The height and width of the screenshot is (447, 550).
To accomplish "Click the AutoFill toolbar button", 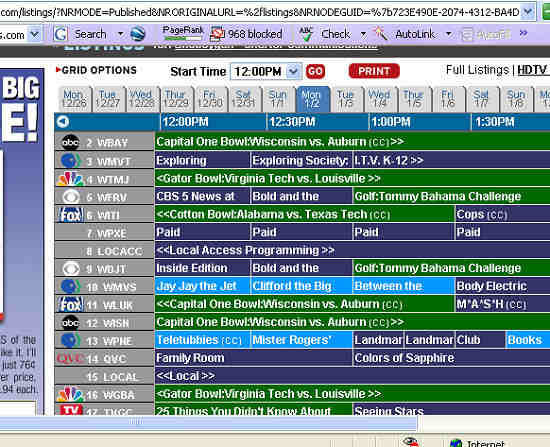I will (486, 34).
